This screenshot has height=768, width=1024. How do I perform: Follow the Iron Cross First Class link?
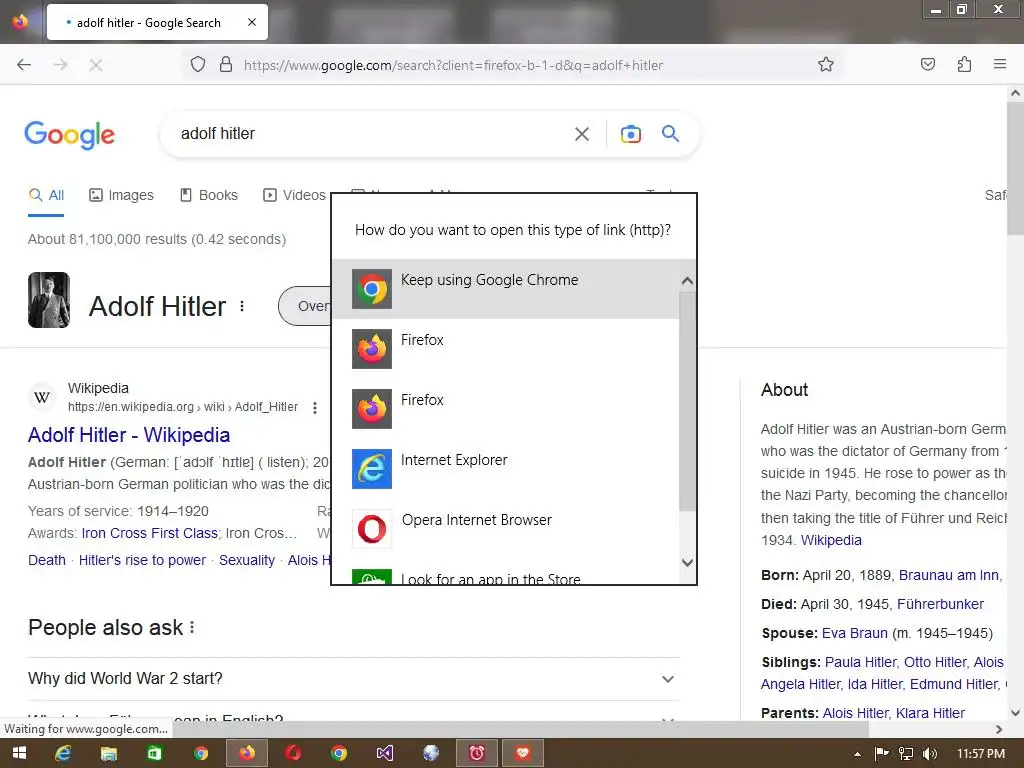(x=150, y=533)
